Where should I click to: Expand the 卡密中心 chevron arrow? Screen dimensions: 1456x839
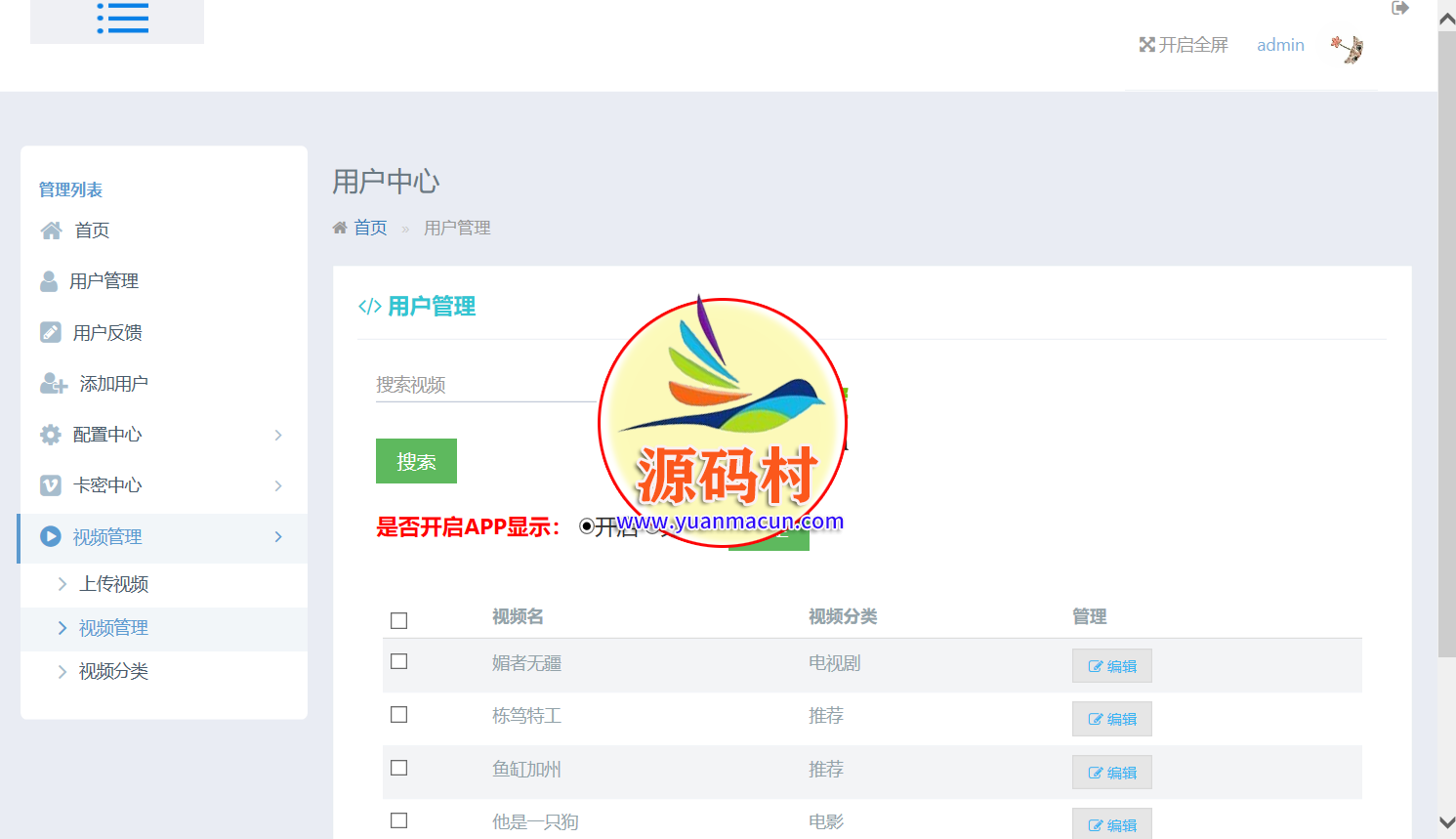(x=278, y=485)
